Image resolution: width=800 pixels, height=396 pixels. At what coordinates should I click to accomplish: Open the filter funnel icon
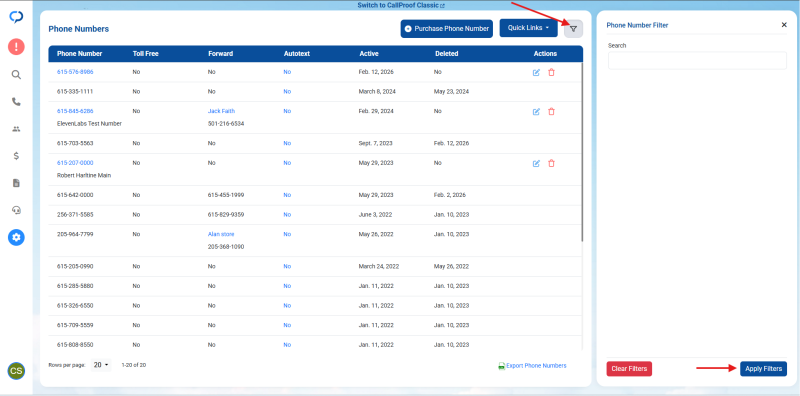(x=573, y=29)
